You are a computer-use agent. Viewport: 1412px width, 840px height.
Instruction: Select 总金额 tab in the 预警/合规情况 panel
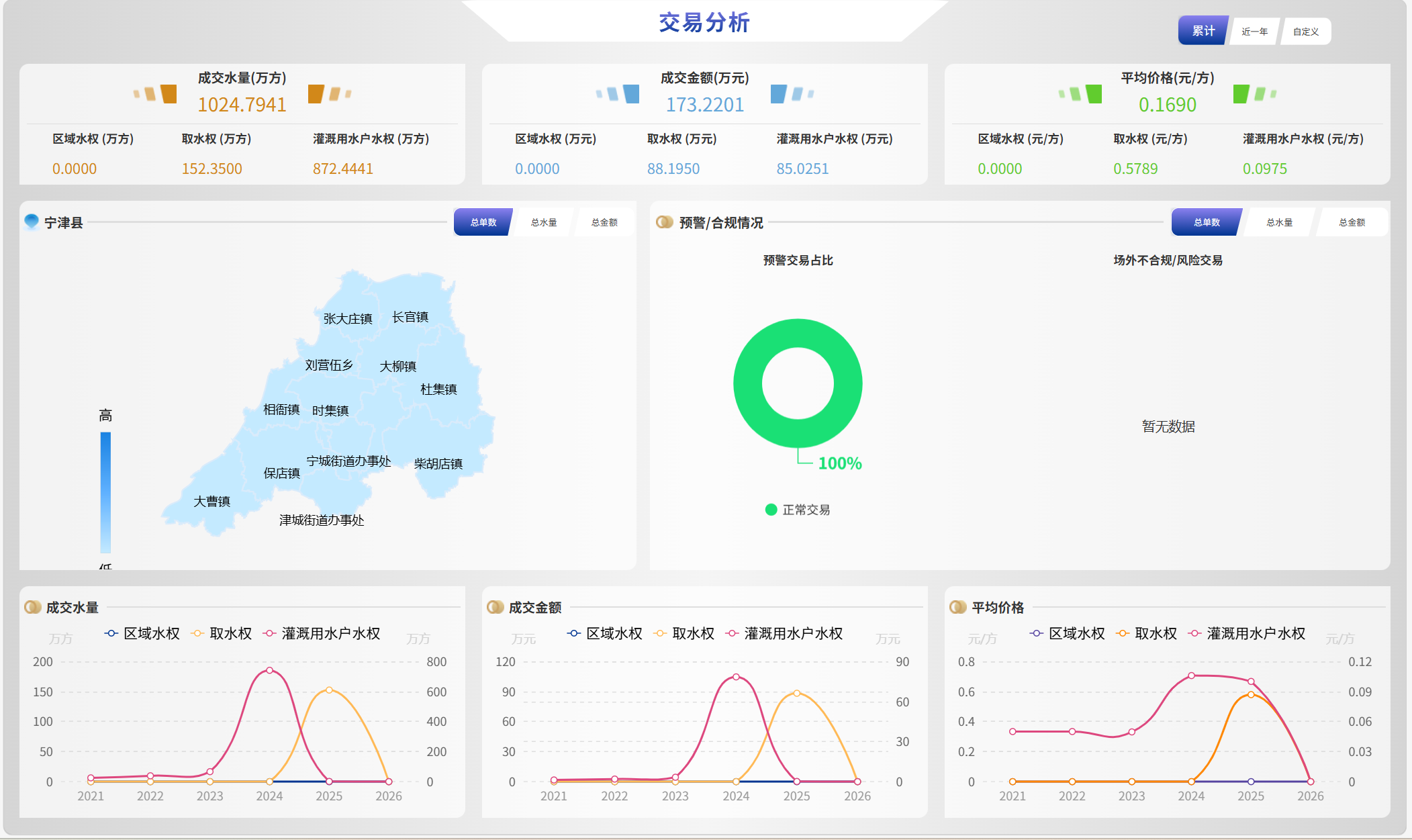pos(1352,222)
